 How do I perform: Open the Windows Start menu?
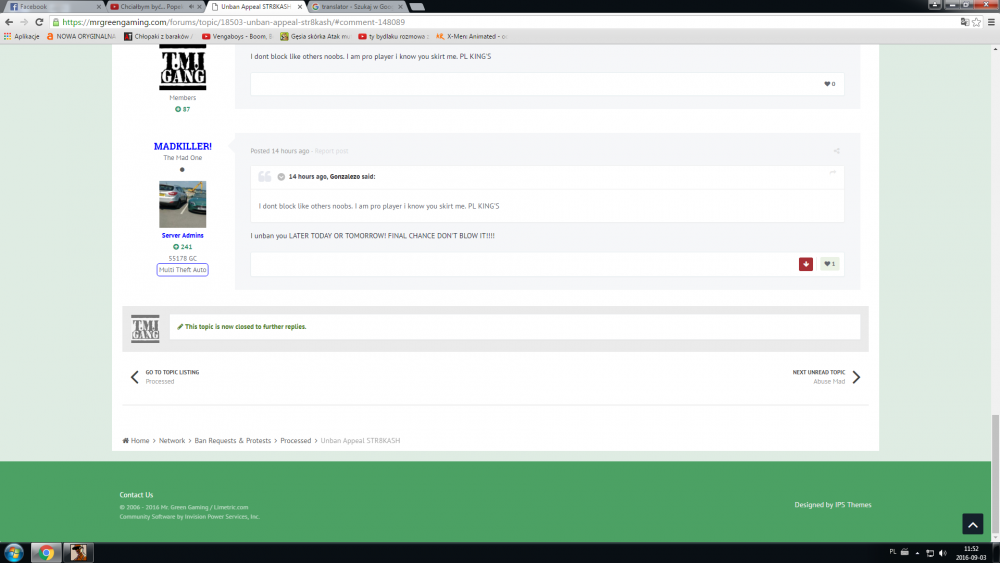pos(14,552)
